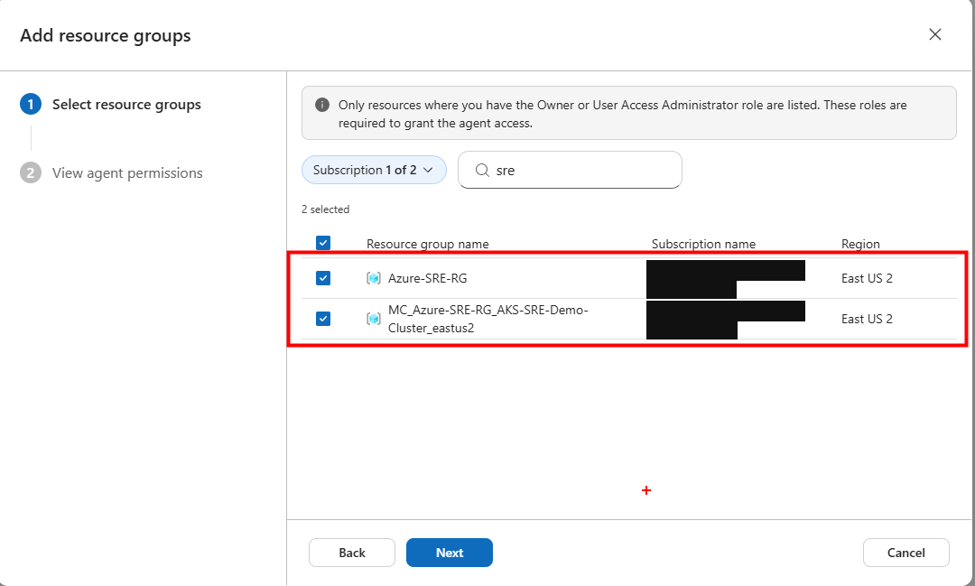Click the info icon in the notice banner
This screenshot has width=975, height=586.
(322, 105)
